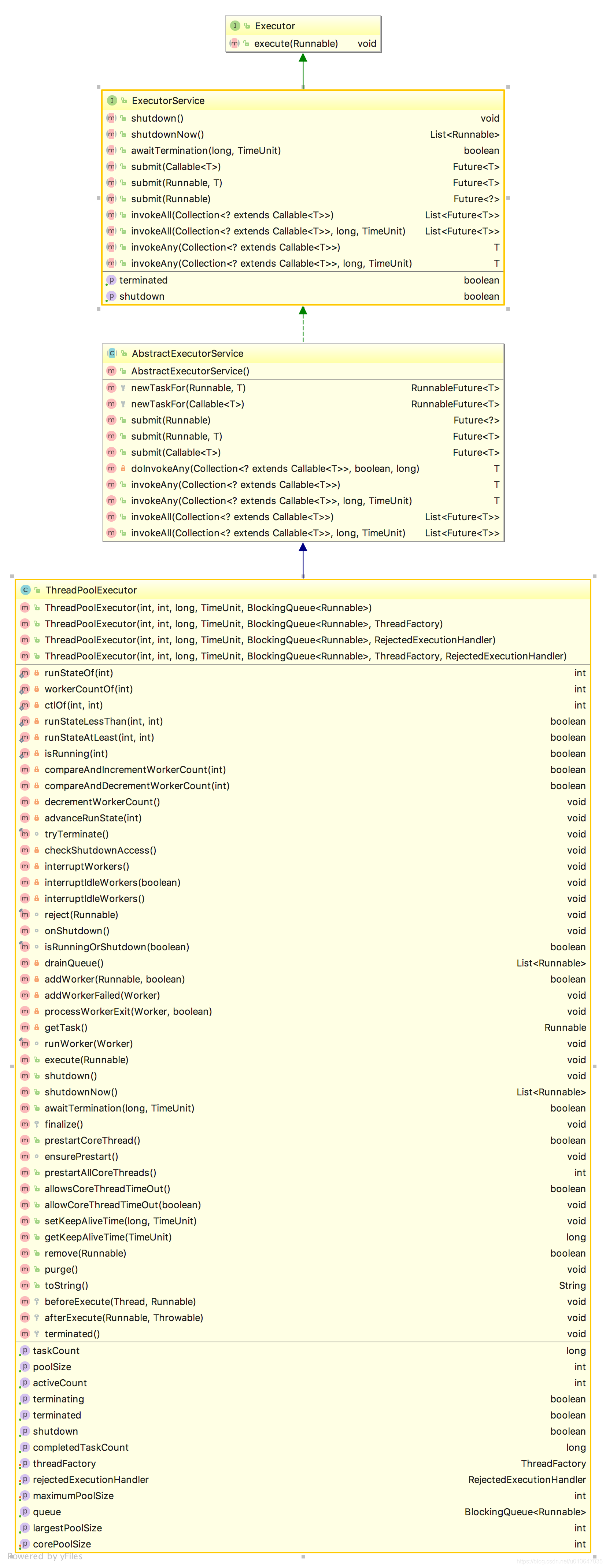The width and height of the screenshot is (606, 1568).
Task: Click the lock icon of workerCountOf(int)
Action: (37, 689)
